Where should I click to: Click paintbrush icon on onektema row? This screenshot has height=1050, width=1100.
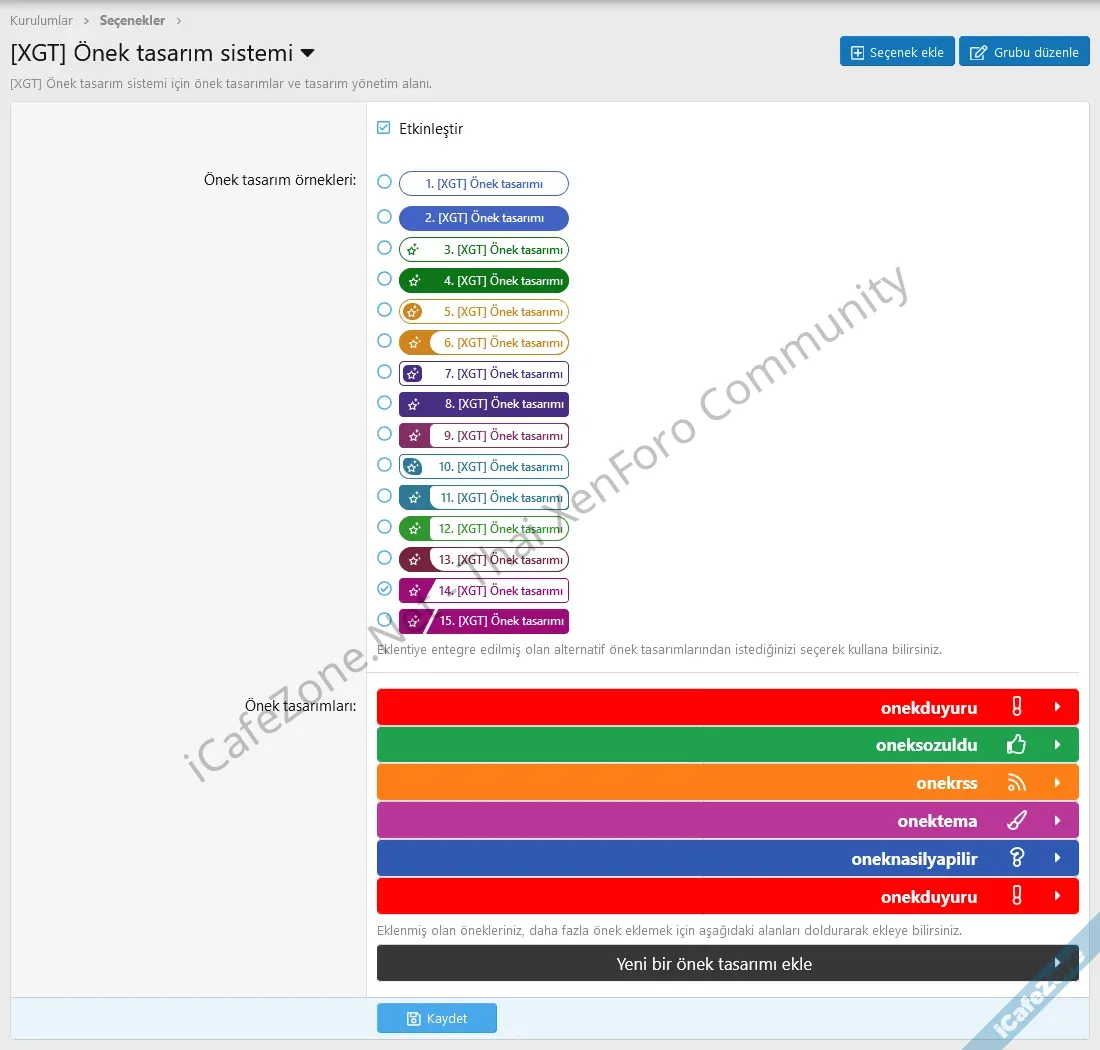click(1017, 821)
